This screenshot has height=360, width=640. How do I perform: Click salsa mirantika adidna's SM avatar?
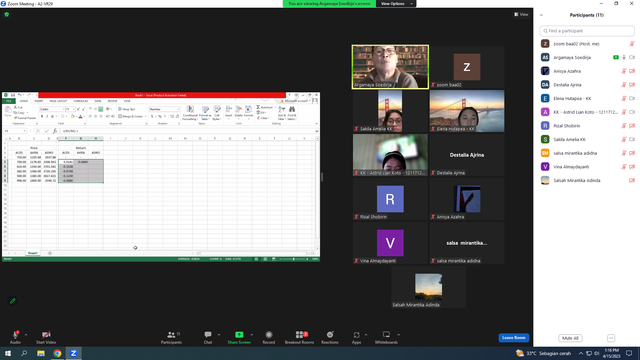545,153
